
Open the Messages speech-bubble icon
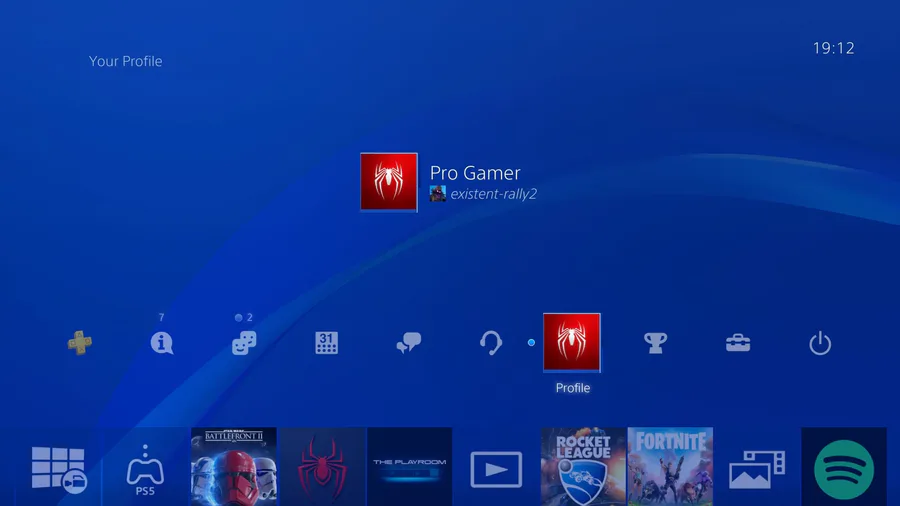pyautogui.click(x=409, y=343)
